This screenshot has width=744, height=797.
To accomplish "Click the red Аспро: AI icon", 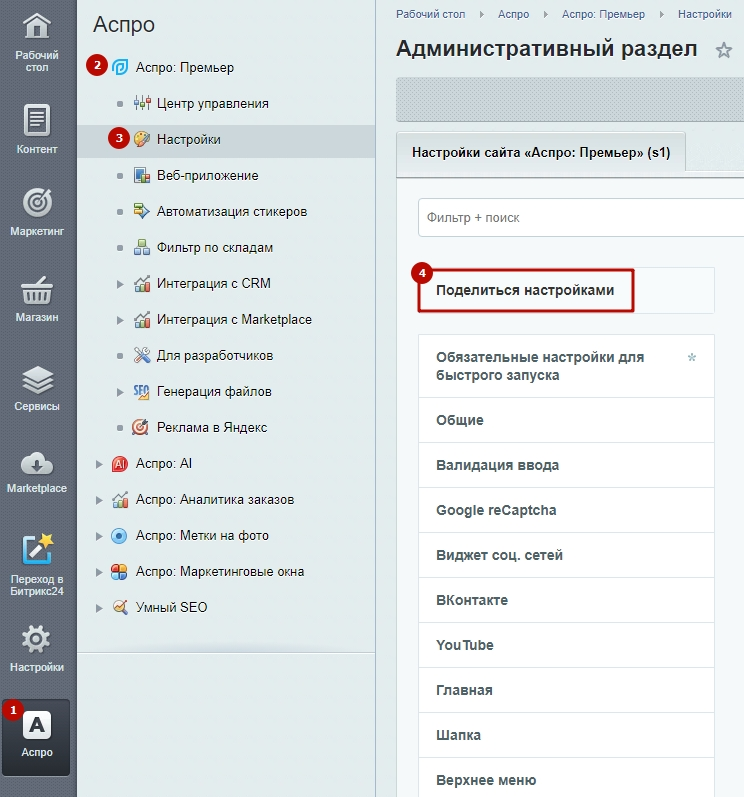I will click(x=119, y=464).
